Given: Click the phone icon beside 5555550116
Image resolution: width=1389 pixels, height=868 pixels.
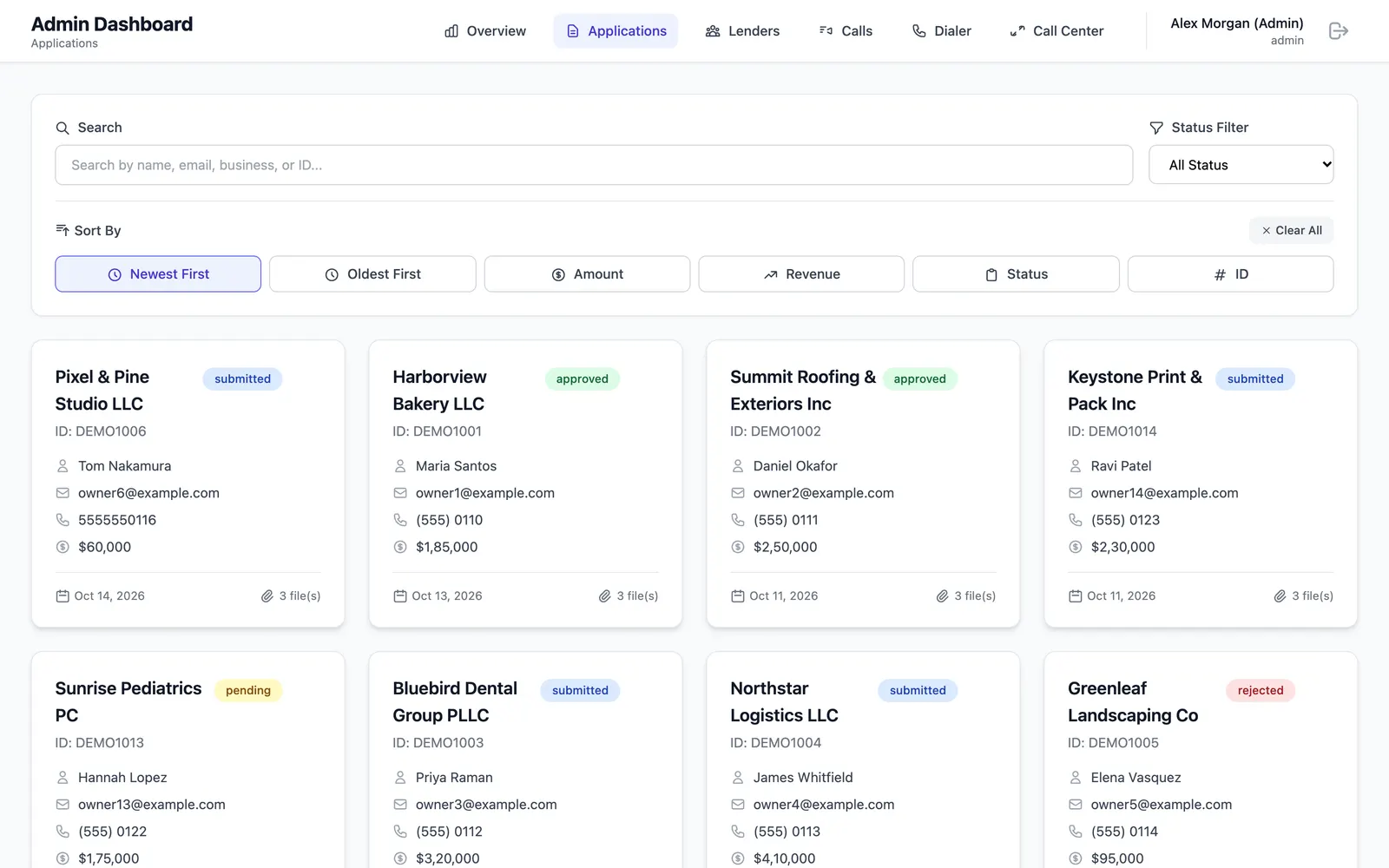Looking at the screenshot, I should coord(63,520).
